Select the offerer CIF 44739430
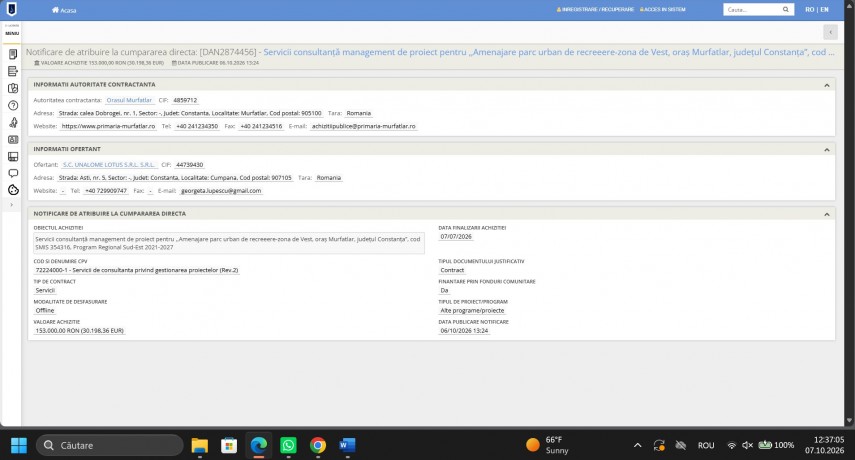This screenshot has height=460, width=855. click(x=189, y=165)
